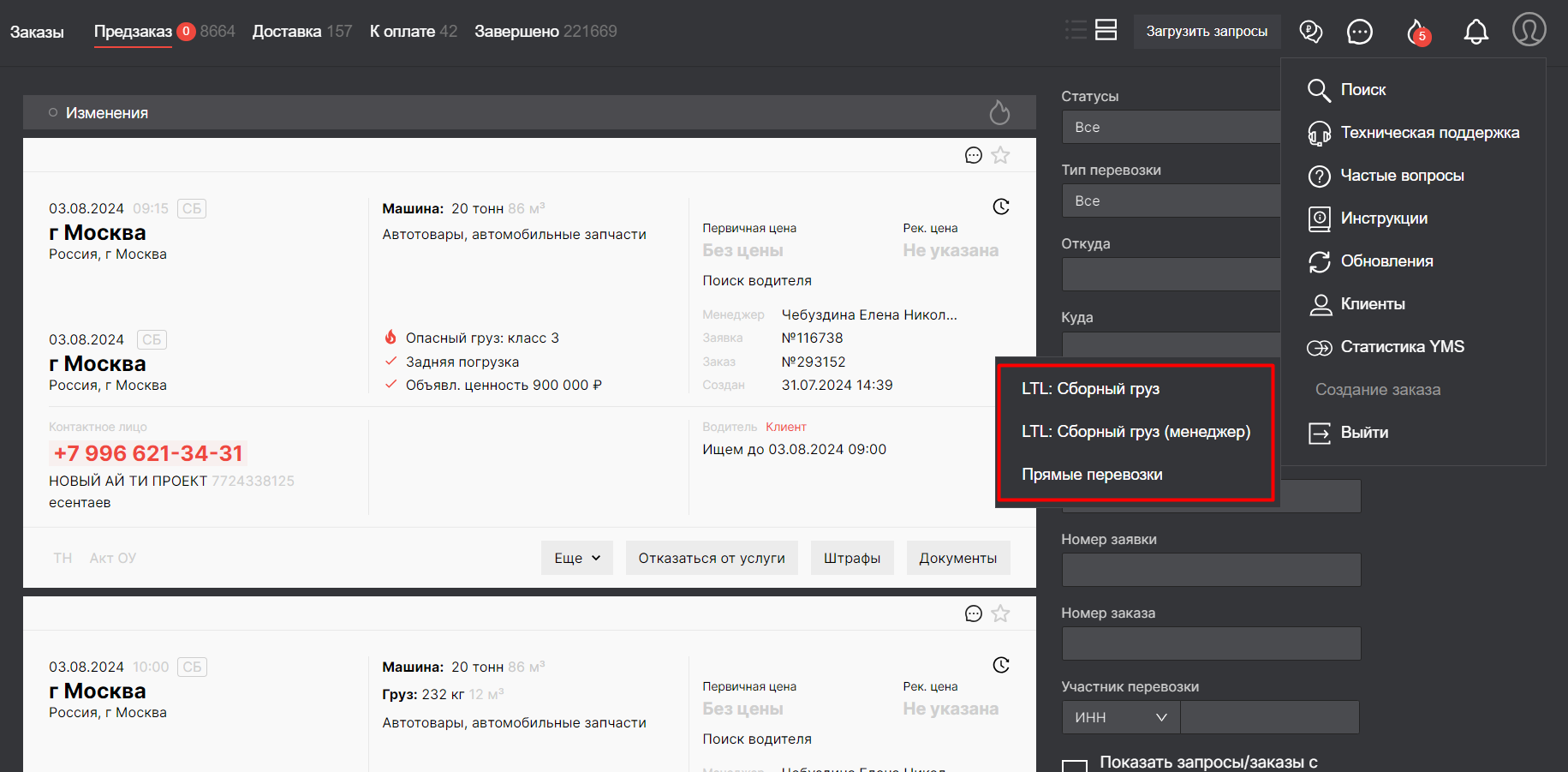This screenshot has height=772, width=1568.
Task: Click the headset icon for Техническая поддержка
Action: click(1319, 133)
